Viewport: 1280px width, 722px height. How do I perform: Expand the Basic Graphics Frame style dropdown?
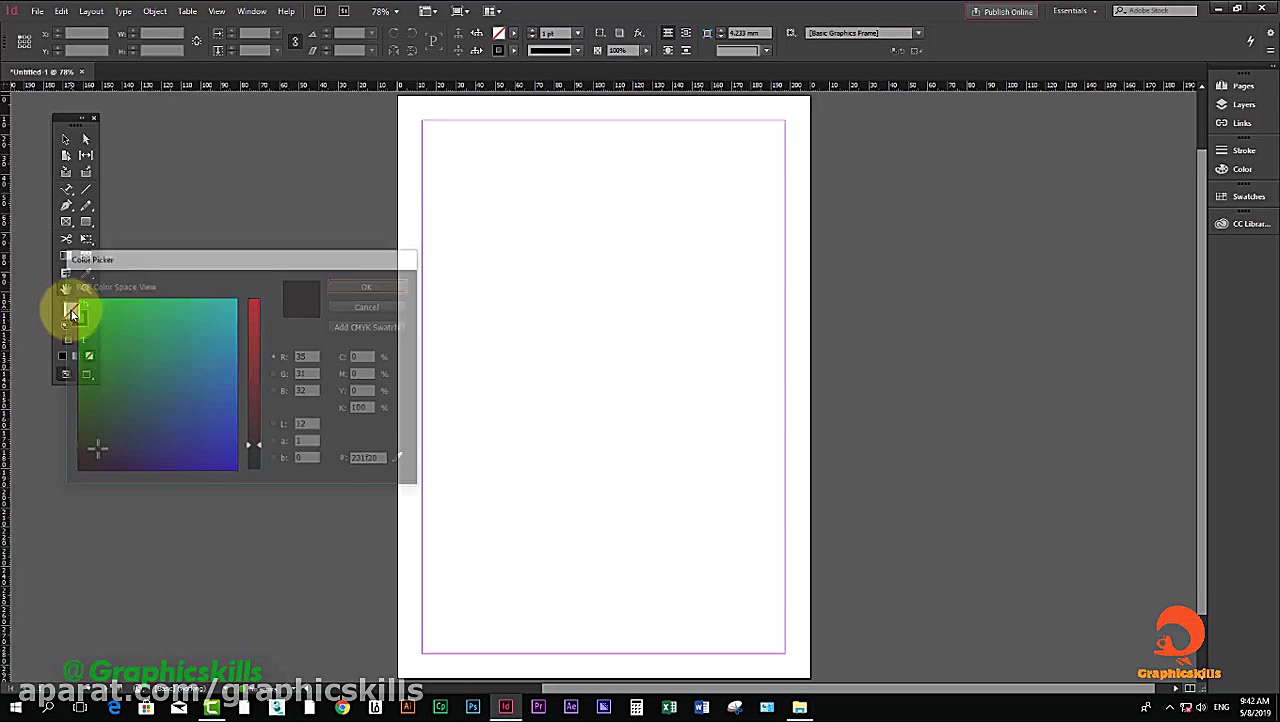point(918,33)
